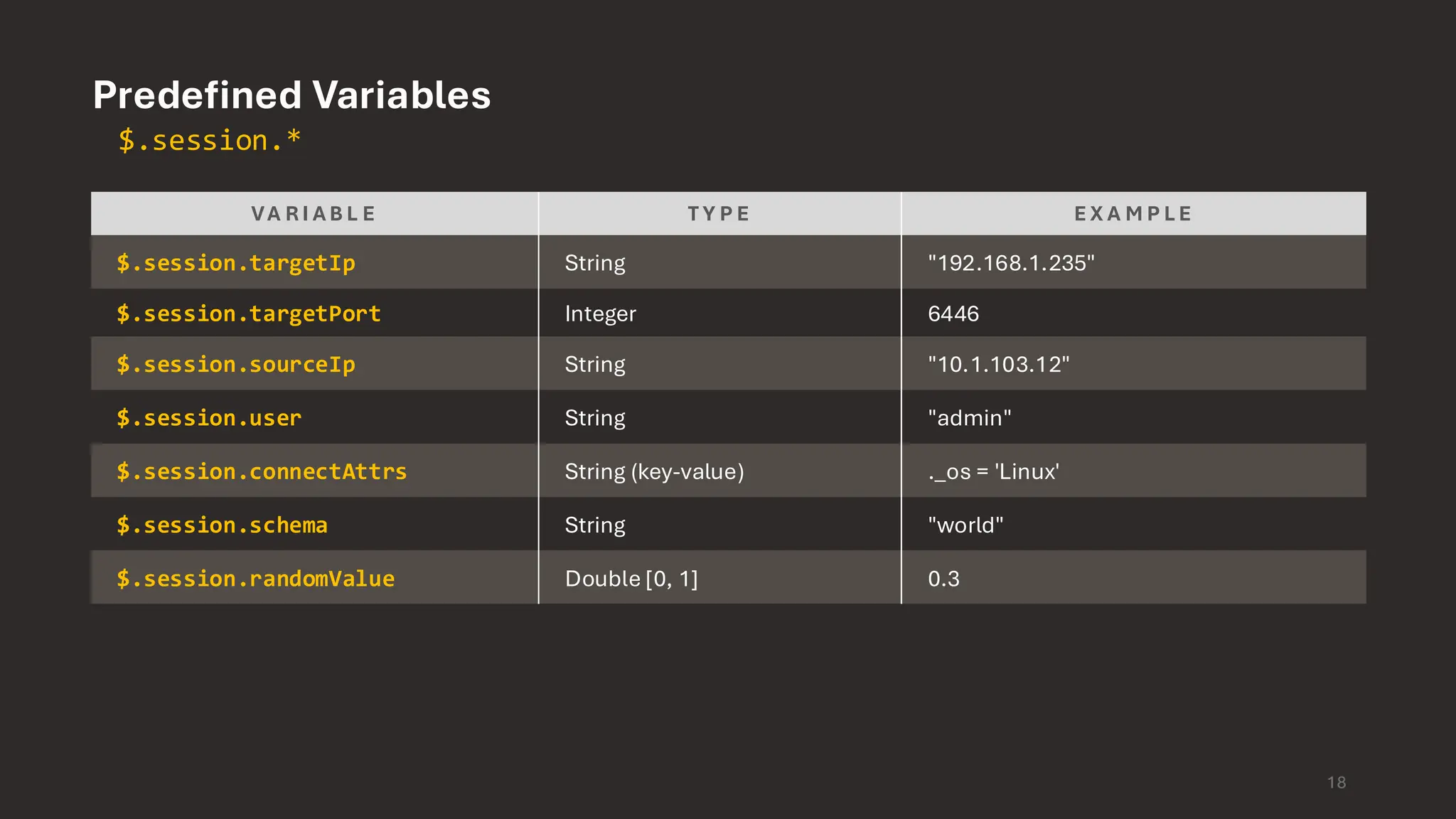Select the $.session.randomValue variable cell

(x=255, y=579)
